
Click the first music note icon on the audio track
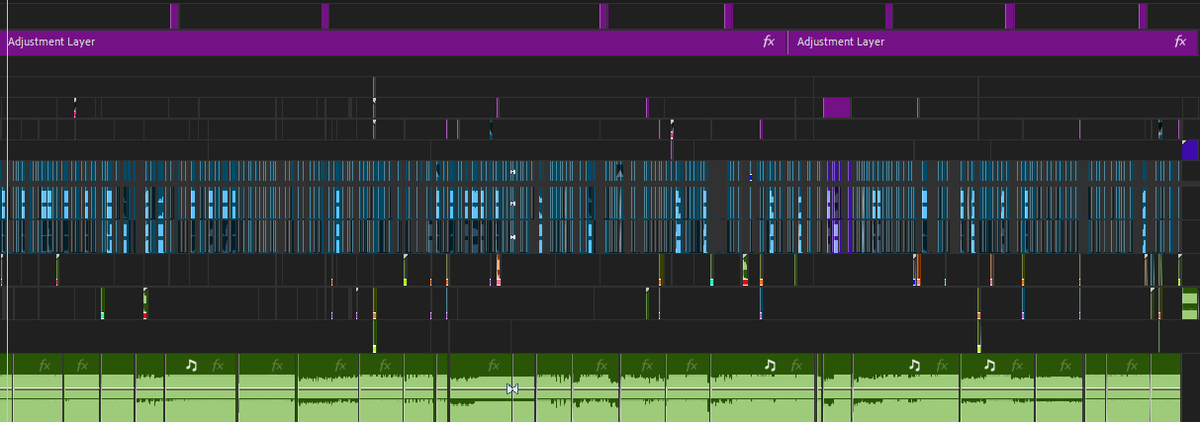click(x=191, y=366)
